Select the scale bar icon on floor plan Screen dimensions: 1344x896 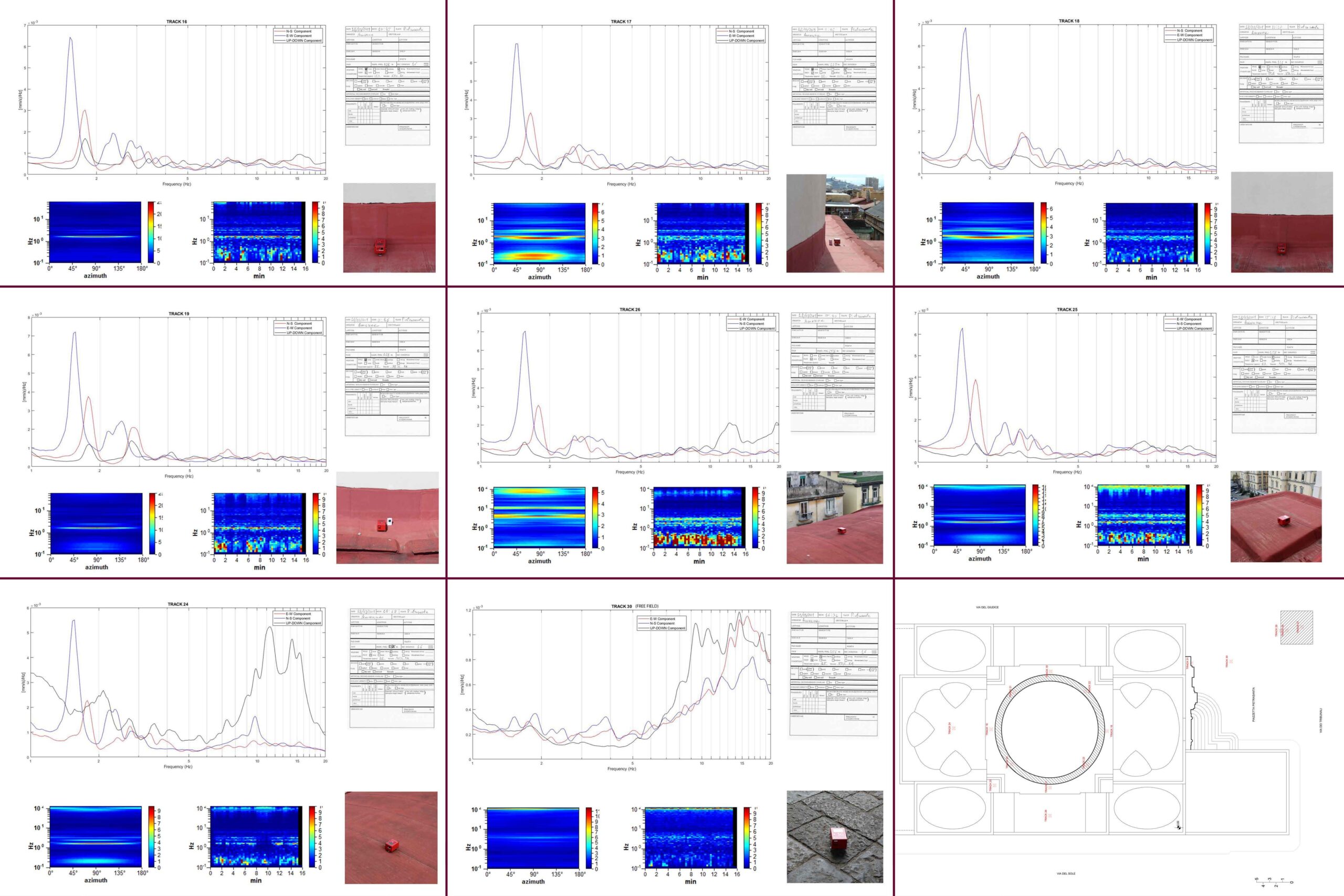[1273, 882]
